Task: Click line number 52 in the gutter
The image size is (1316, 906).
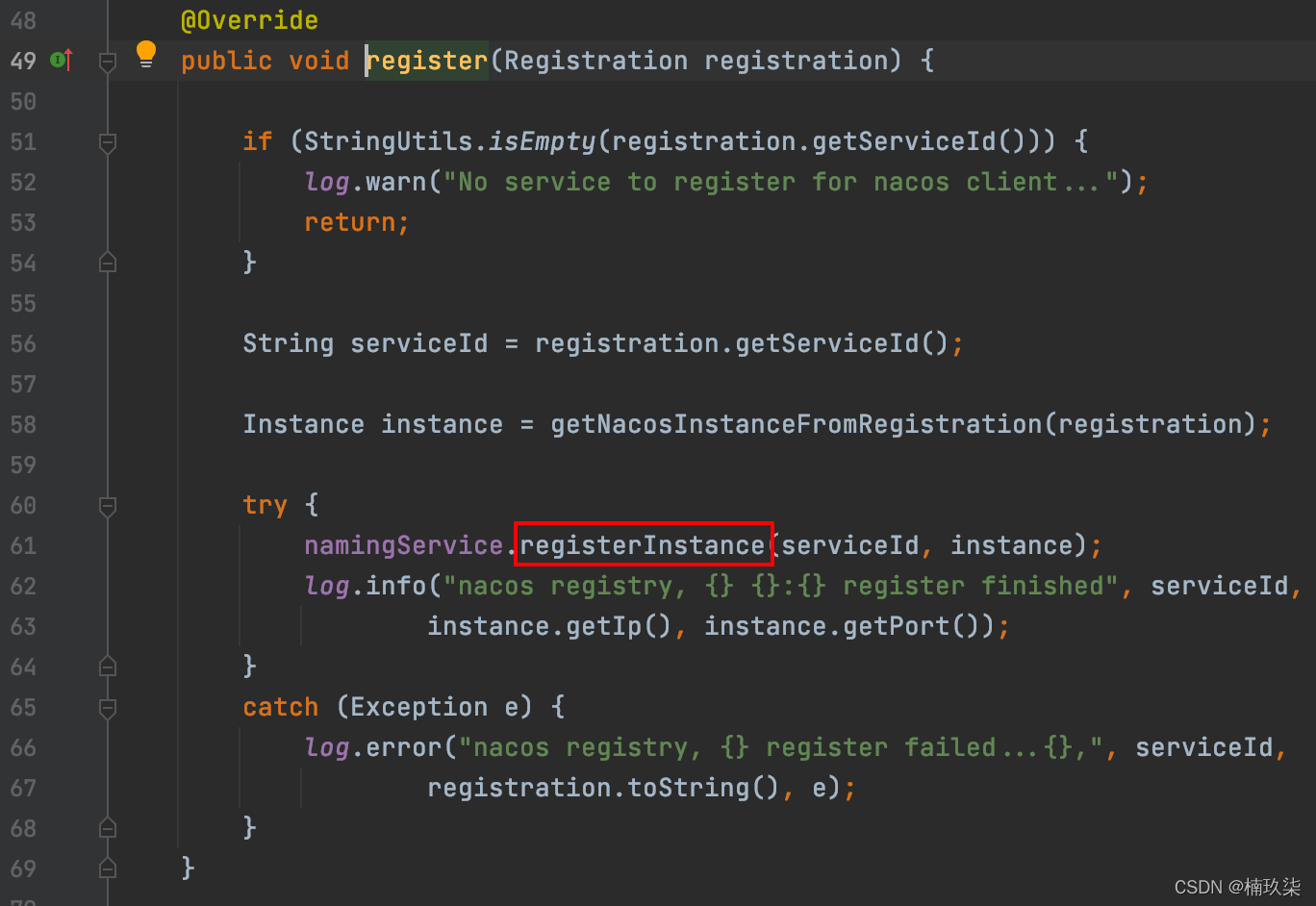Action: pyautogui.click(x=23, y=182)
